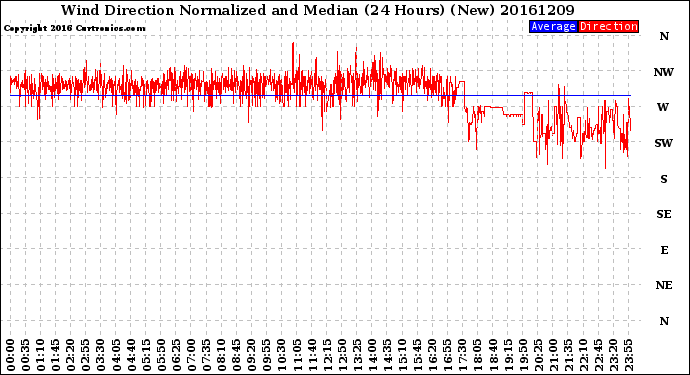
Task: Click the 18:40 time axis label
Action: 493,355
